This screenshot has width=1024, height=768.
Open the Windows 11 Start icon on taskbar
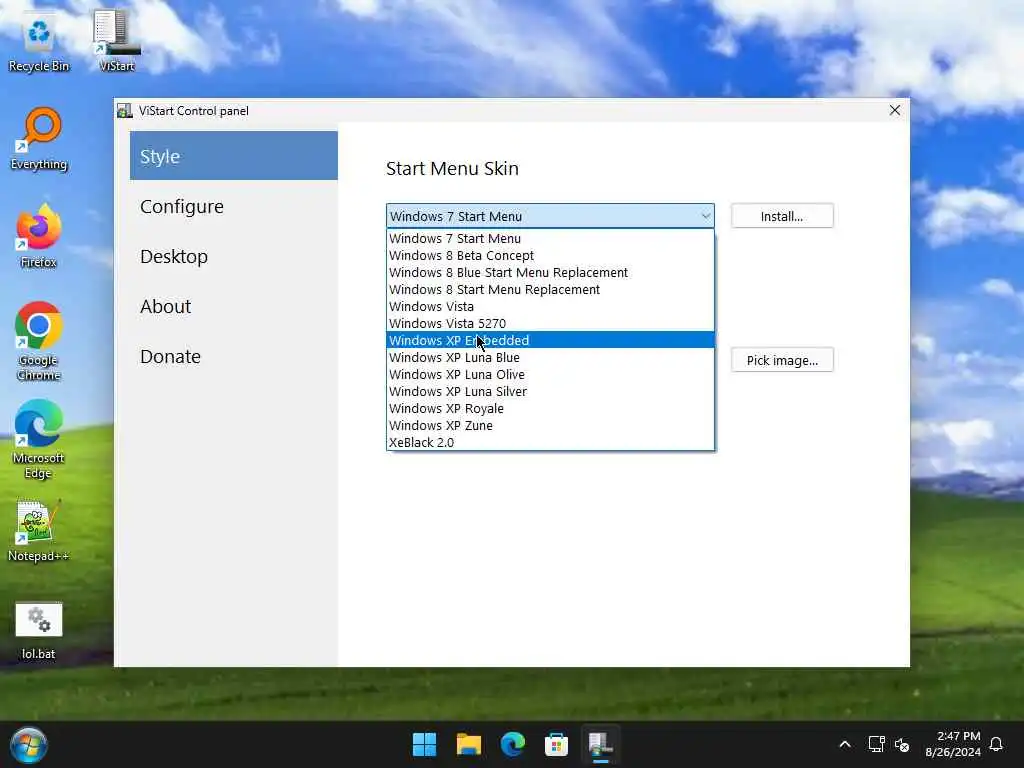point(424,744)
